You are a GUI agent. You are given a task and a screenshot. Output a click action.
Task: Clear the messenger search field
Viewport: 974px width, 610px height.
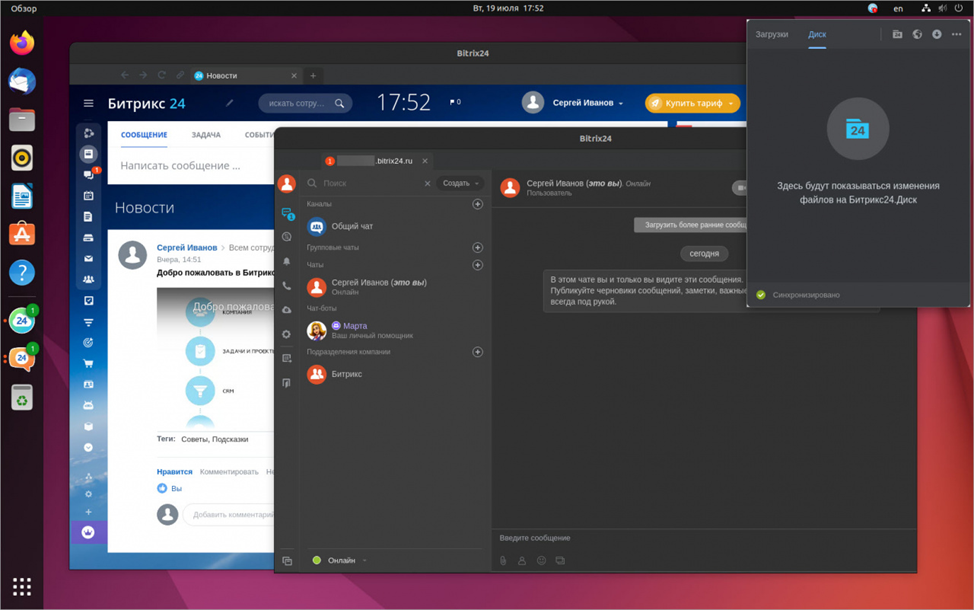pos(427,183)
